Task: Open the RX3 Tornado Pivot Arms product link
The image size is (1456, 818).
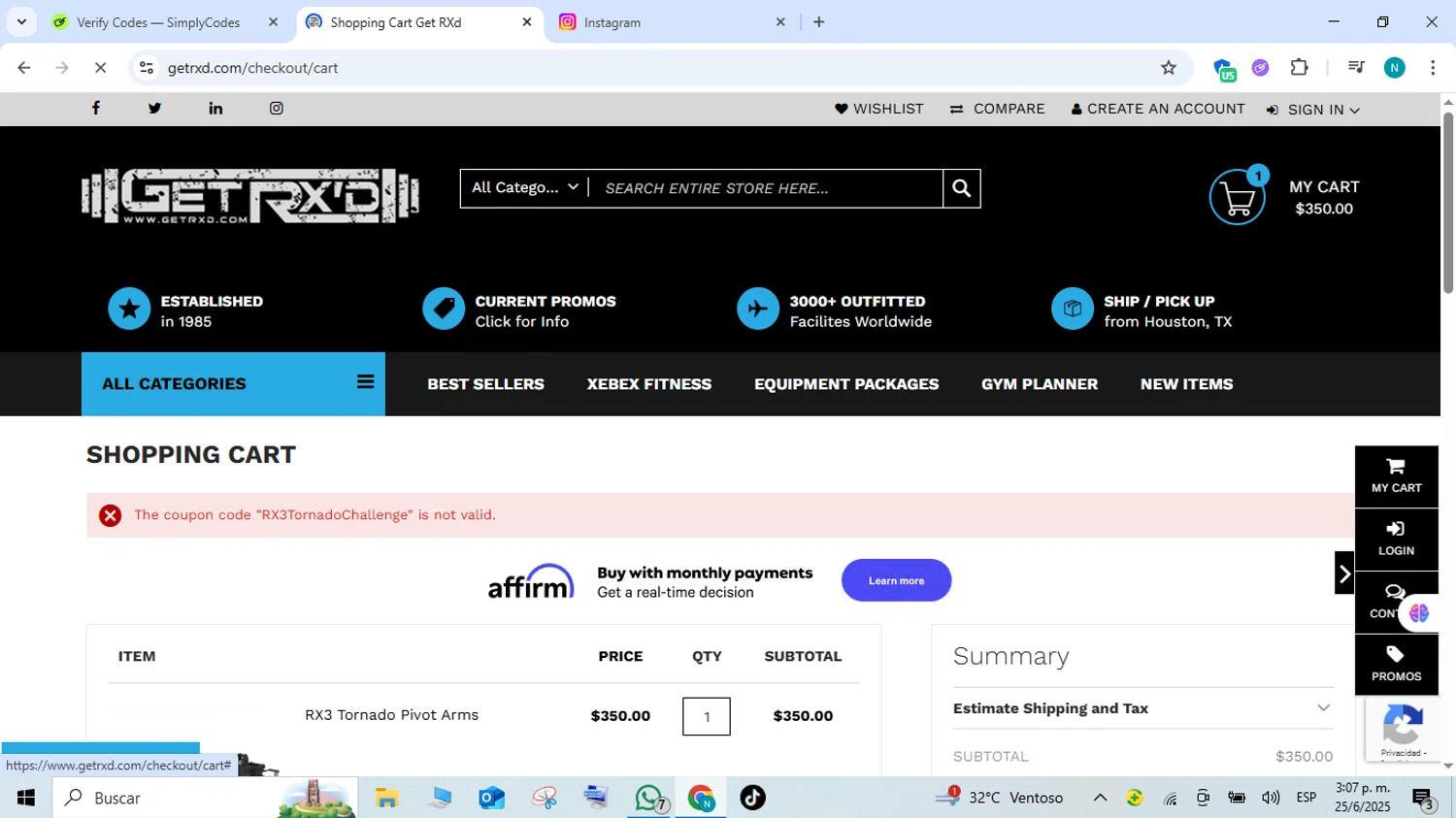Action: click(391, 715)
